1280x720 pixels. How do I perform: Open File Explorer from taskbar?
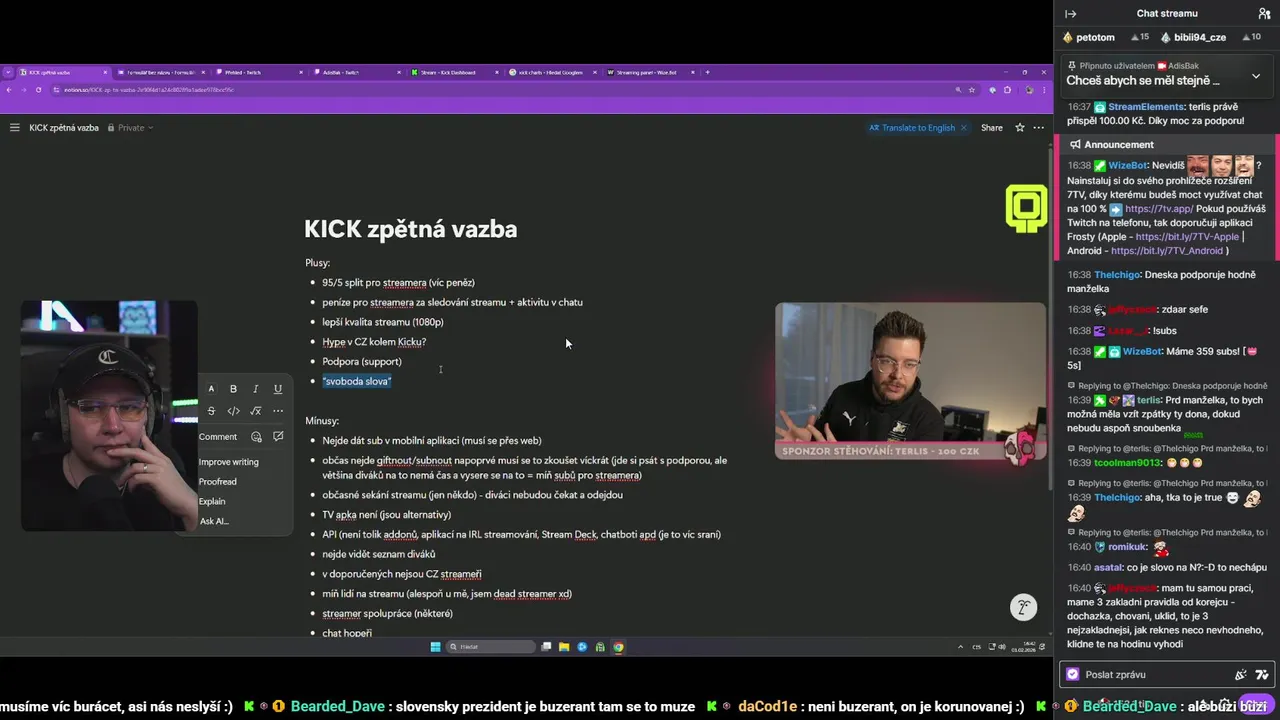coord(564,647)
